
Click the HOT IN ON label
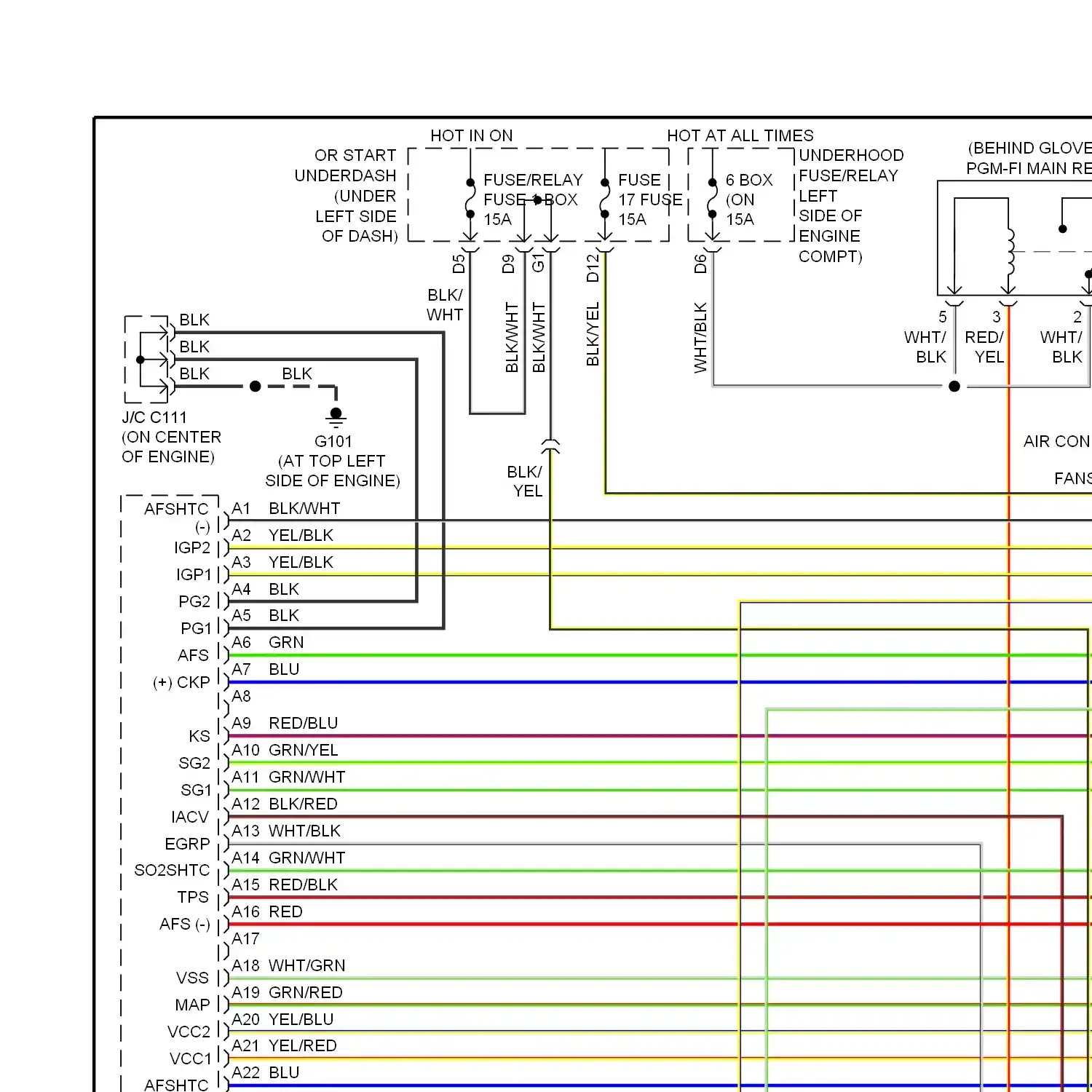(472, 135)
